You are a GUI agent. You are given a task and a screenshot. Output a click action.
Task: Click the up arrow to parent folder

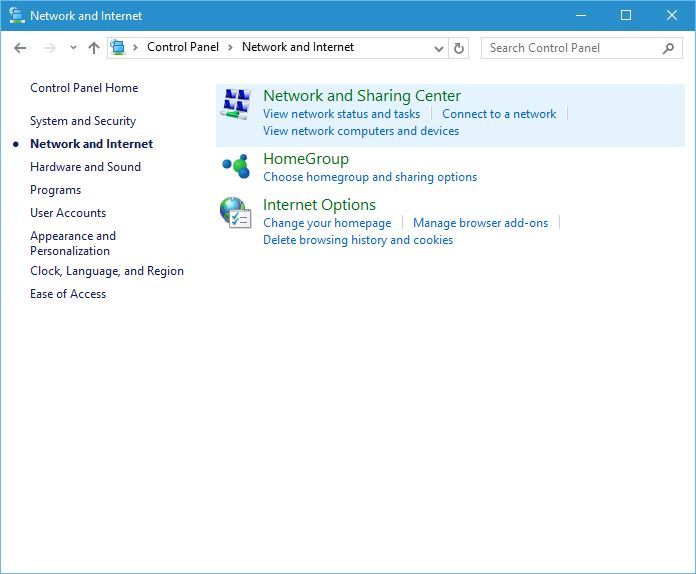[x=94, y=48]
